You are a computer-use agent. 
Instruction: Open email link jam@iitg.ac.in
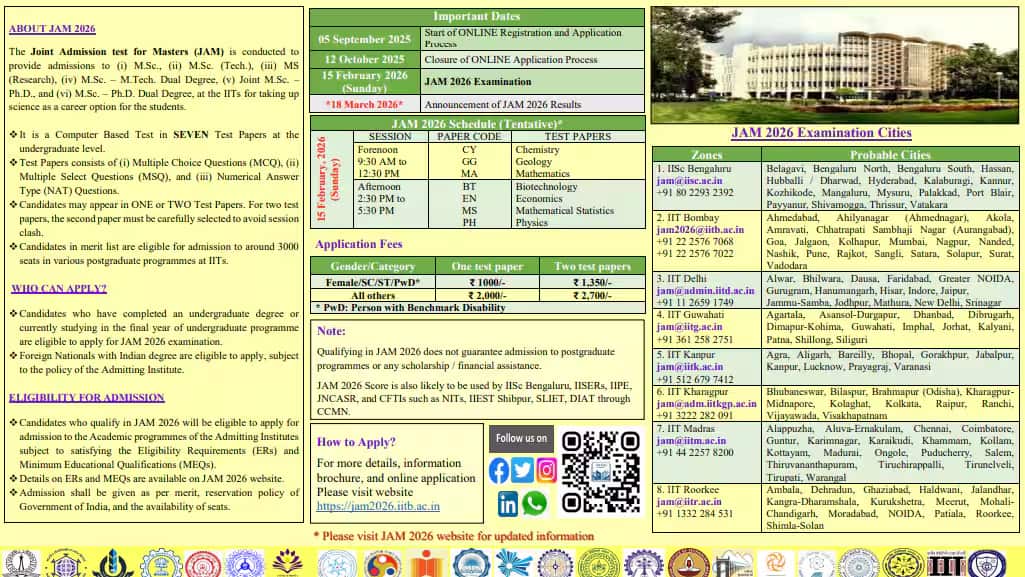tap(689, 327)
